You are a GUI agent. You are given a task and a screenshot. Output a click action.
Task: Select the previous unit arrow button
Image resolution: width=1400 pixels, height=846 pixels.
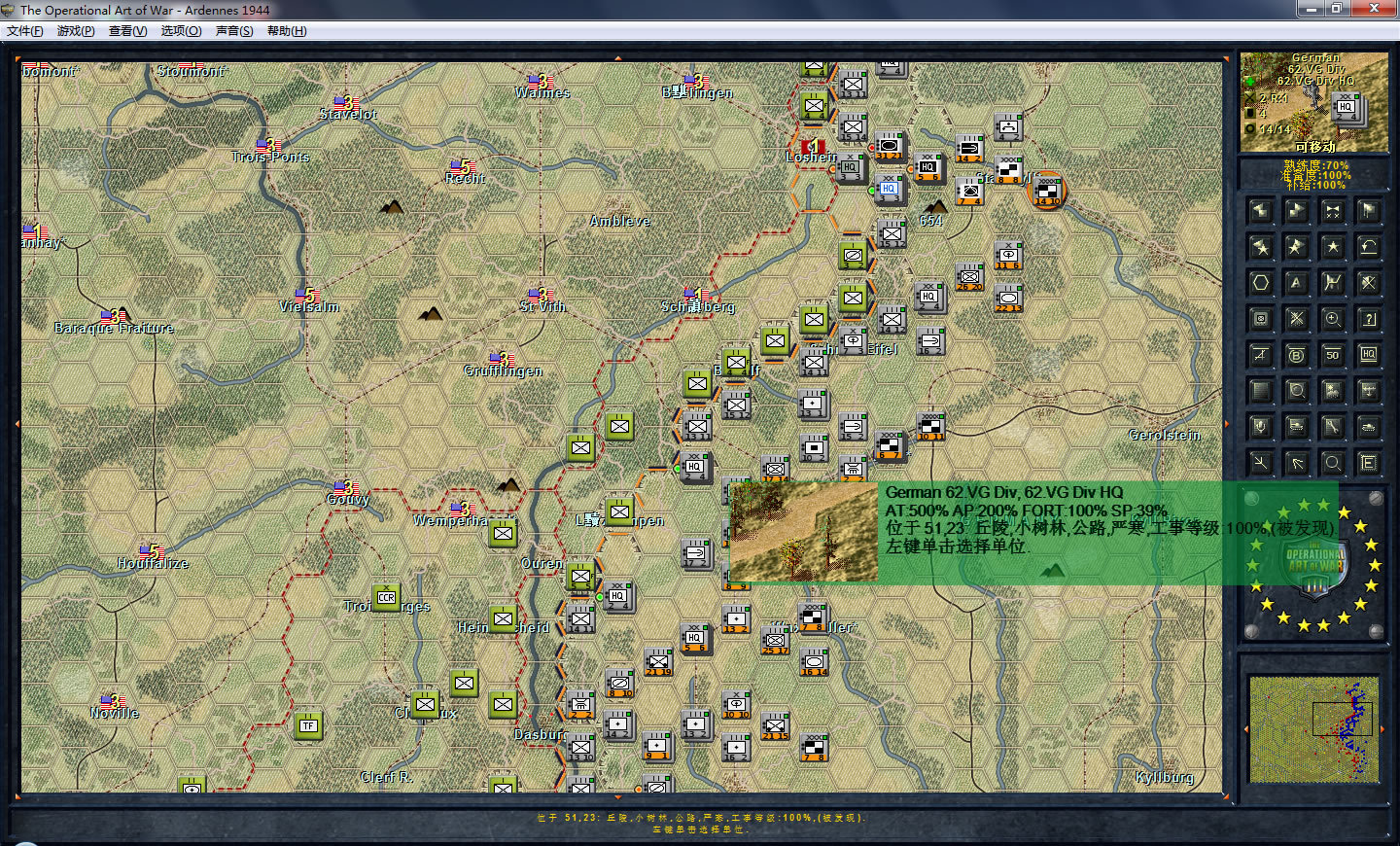(x=1261, y=211)
